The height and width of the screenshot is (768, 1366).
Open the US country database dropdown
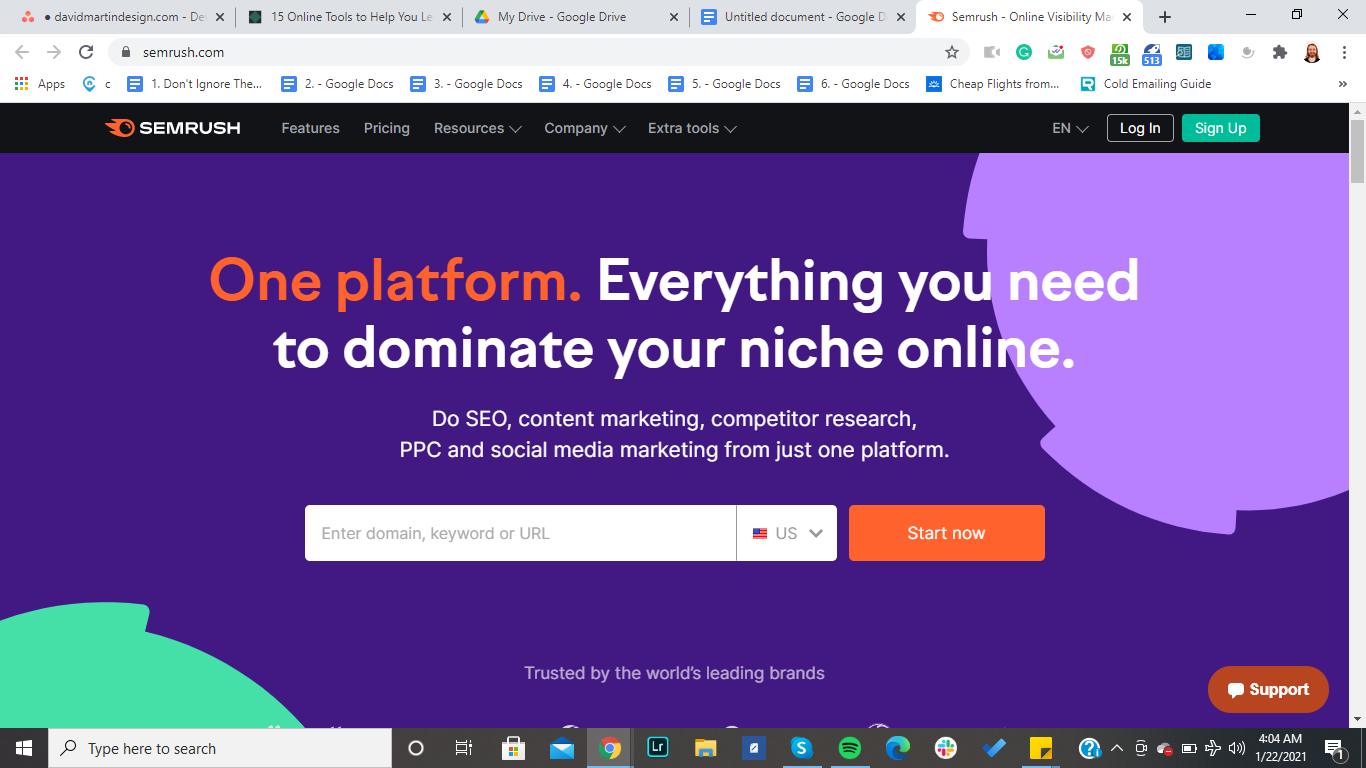[787, 533]
